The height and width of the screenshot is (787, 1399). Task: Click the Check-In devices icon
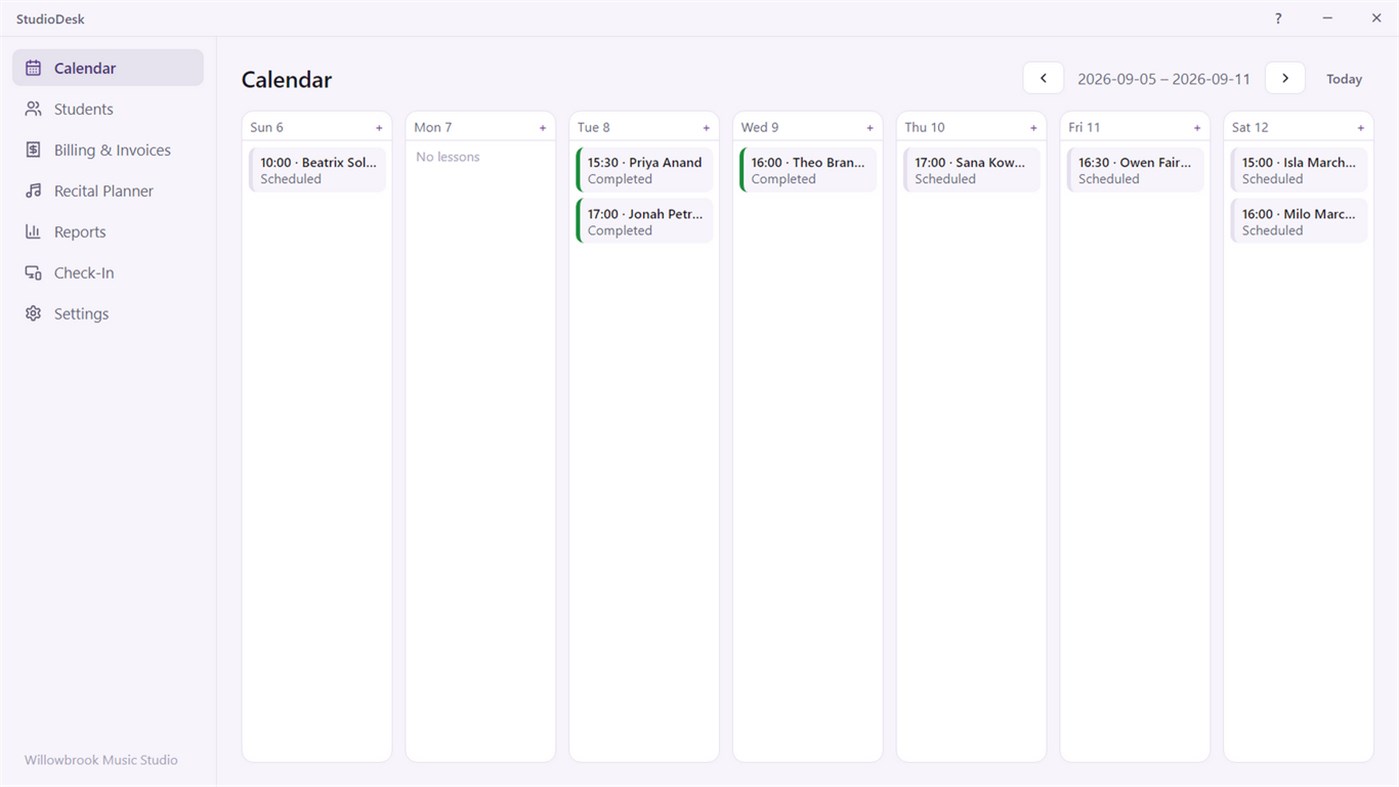click(x=33, y=273)
